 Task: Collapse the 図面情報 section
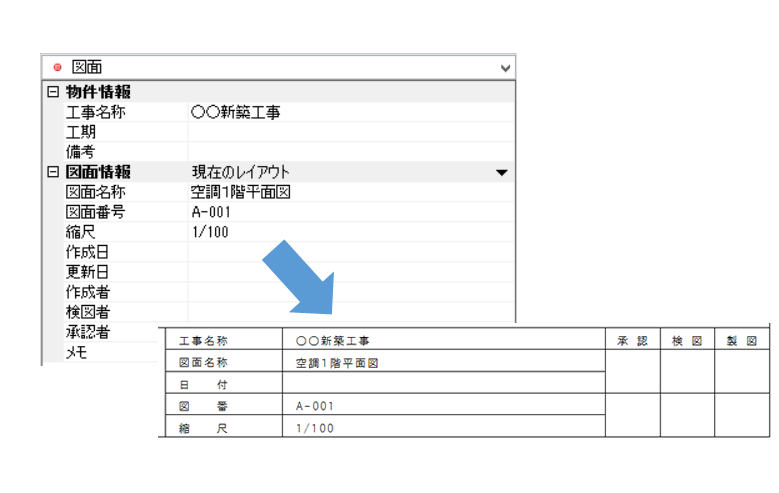pyautogui.click(x=53, y=172)
